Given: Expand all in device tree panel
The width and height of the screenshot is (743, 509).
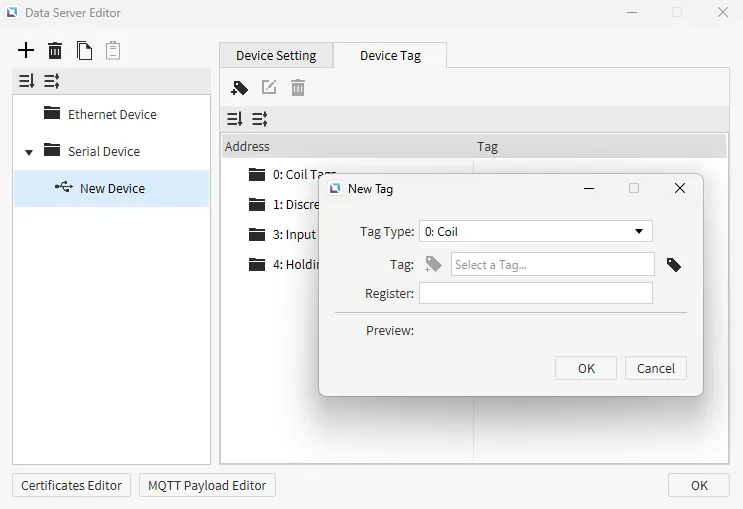Looking at the screenshot, I should [27, 81].
